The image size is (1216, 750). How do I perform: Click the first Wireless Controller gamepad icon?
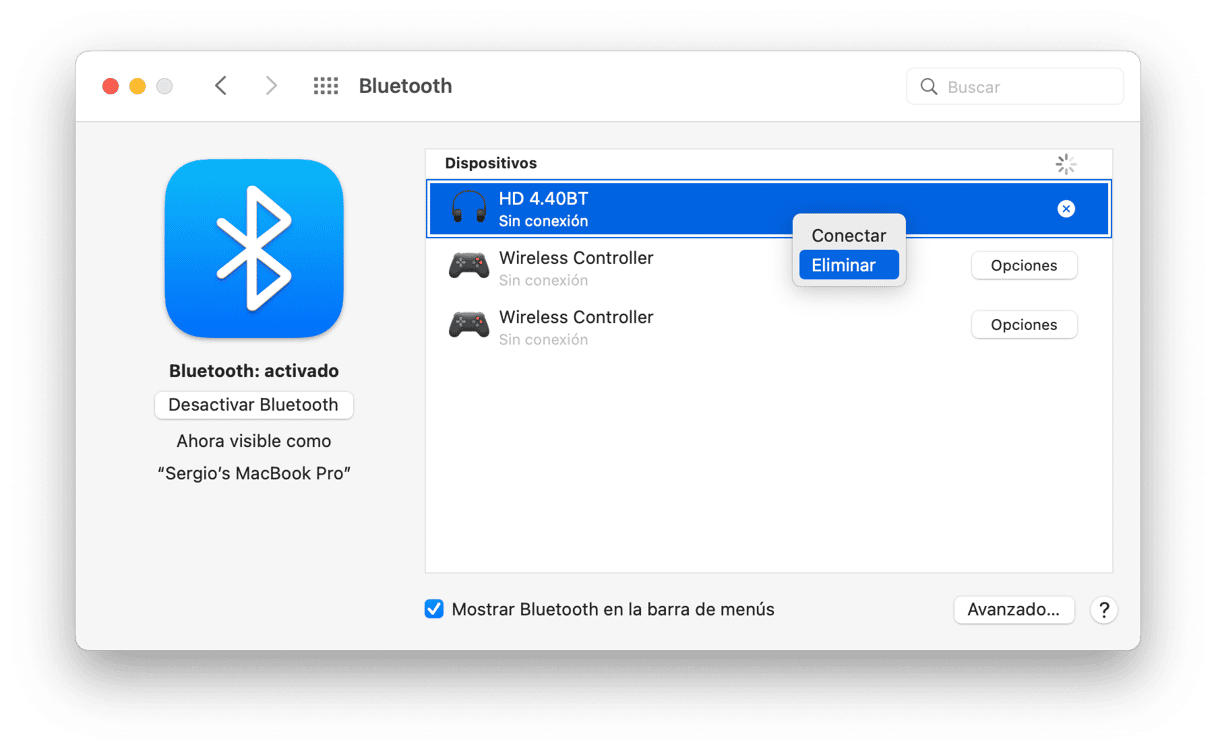pos(468,267)
